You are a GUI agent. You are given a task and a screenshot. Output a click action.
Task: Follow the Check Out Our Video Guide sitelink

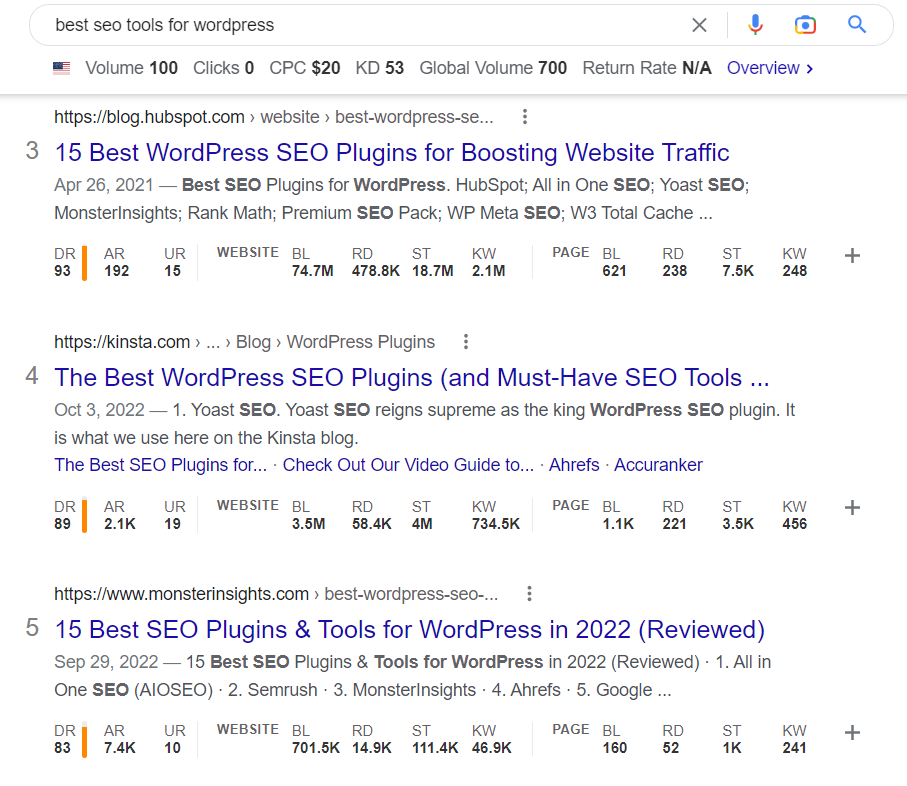[x=408, y=465]
